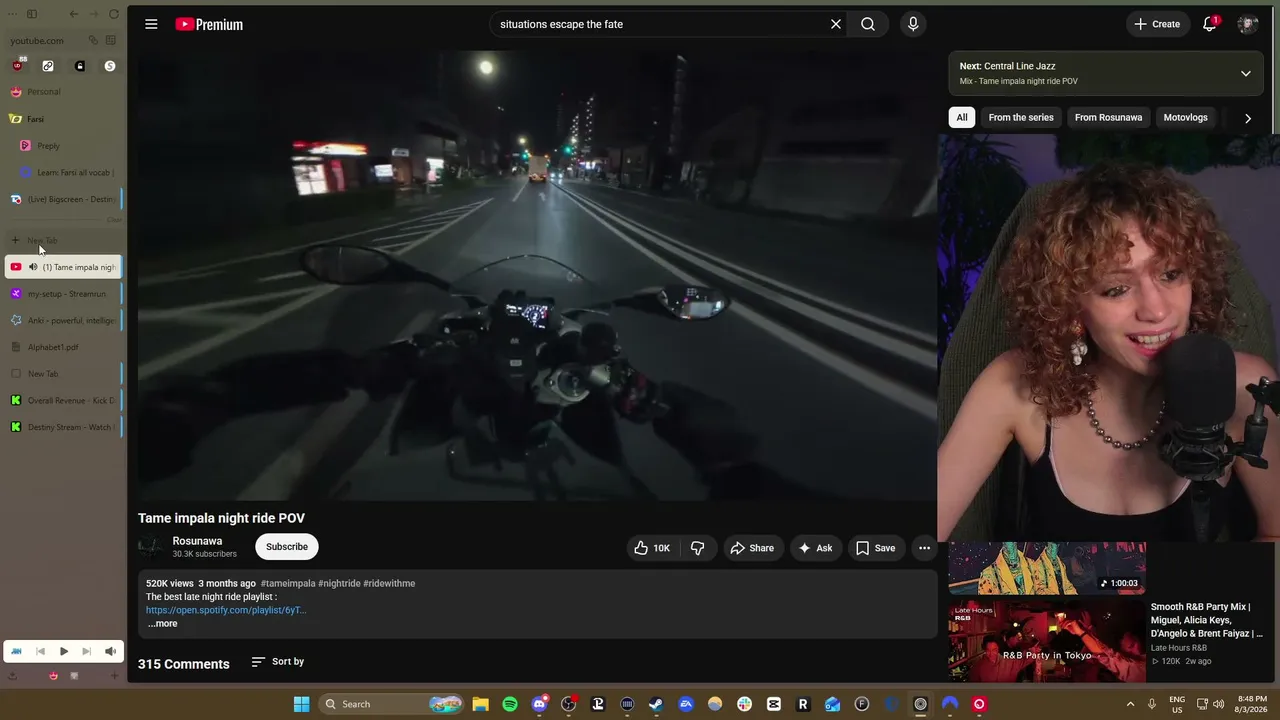Mute the Tame impala tab speaker icon
1280x720 pixels.
tap(33, 267)
